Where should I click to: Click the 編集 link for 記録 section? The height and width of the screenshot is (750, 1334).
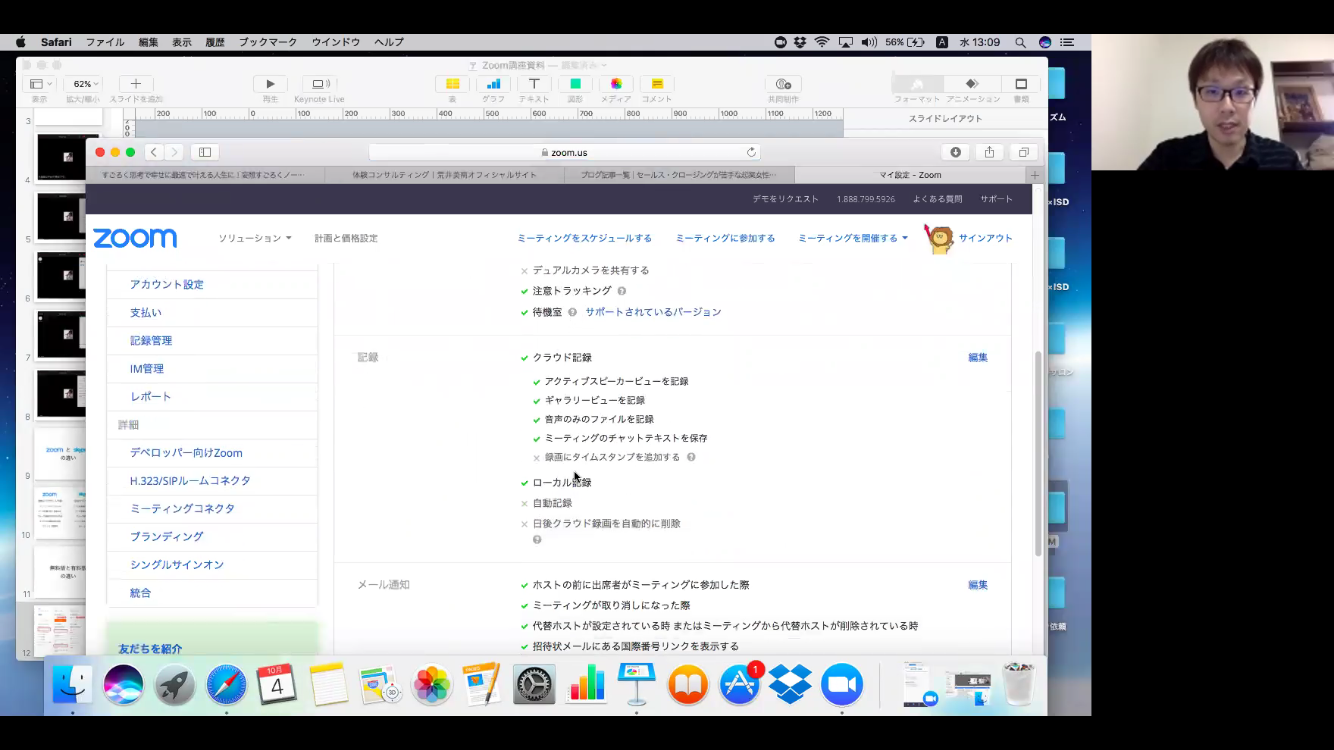pyautogui.click(x=978, y=357)
